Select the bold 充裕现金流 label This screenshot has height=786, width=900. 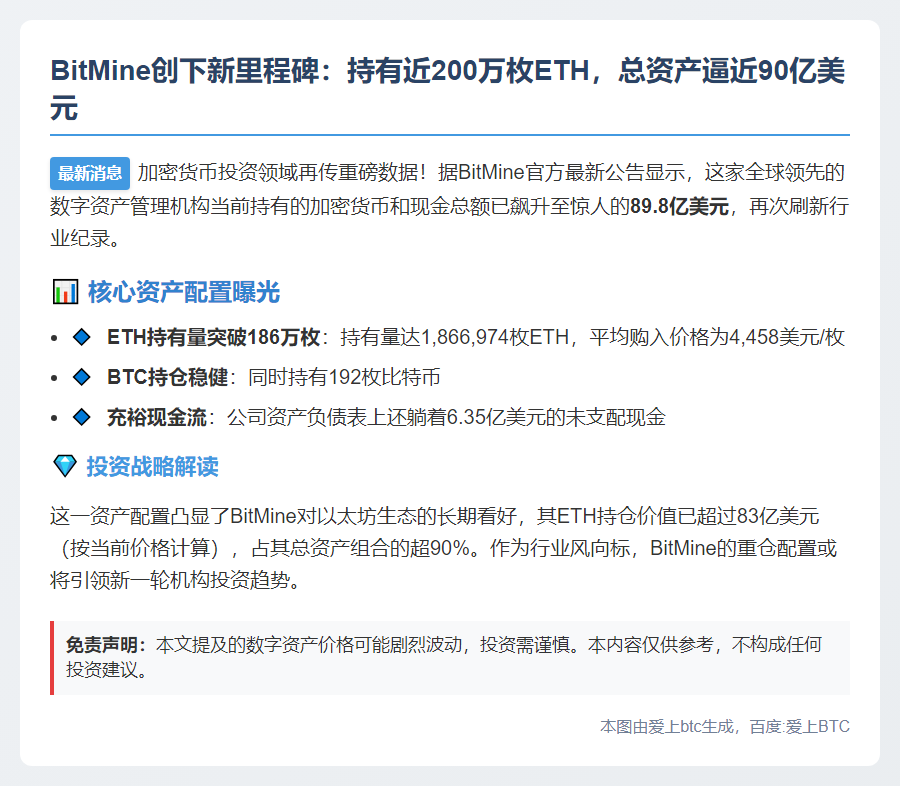click(156, 418)
